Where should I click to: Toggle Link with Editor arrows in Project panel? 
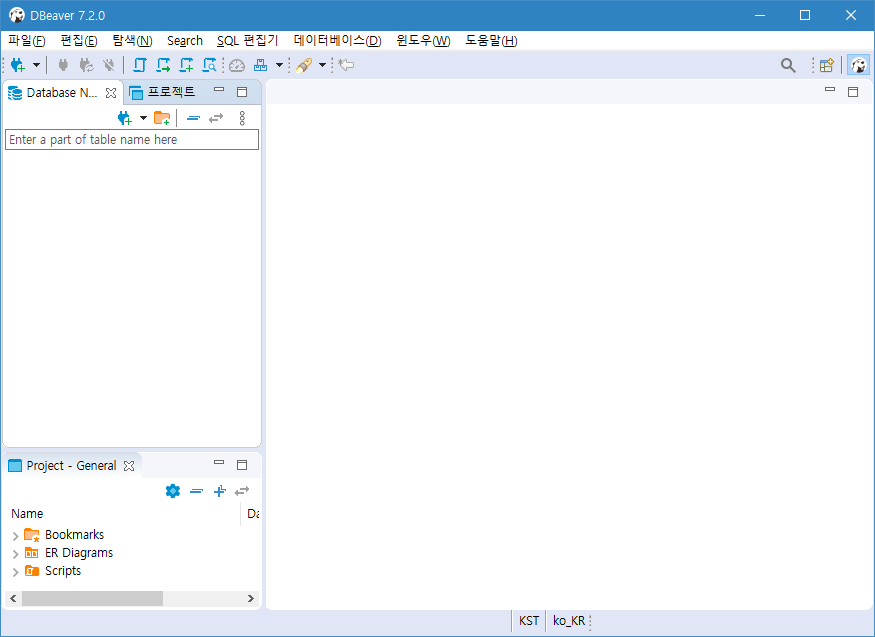[242, 491]
